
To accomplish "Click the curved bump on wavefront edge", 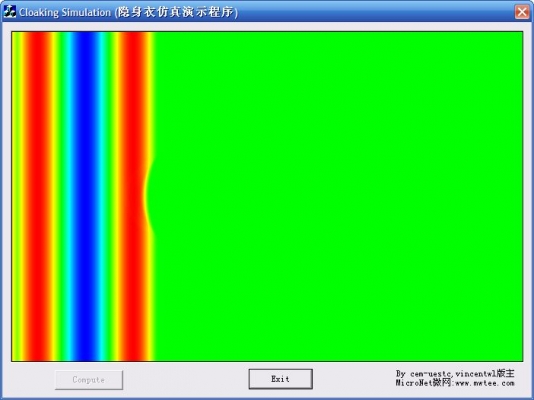I will coord(148,196).
